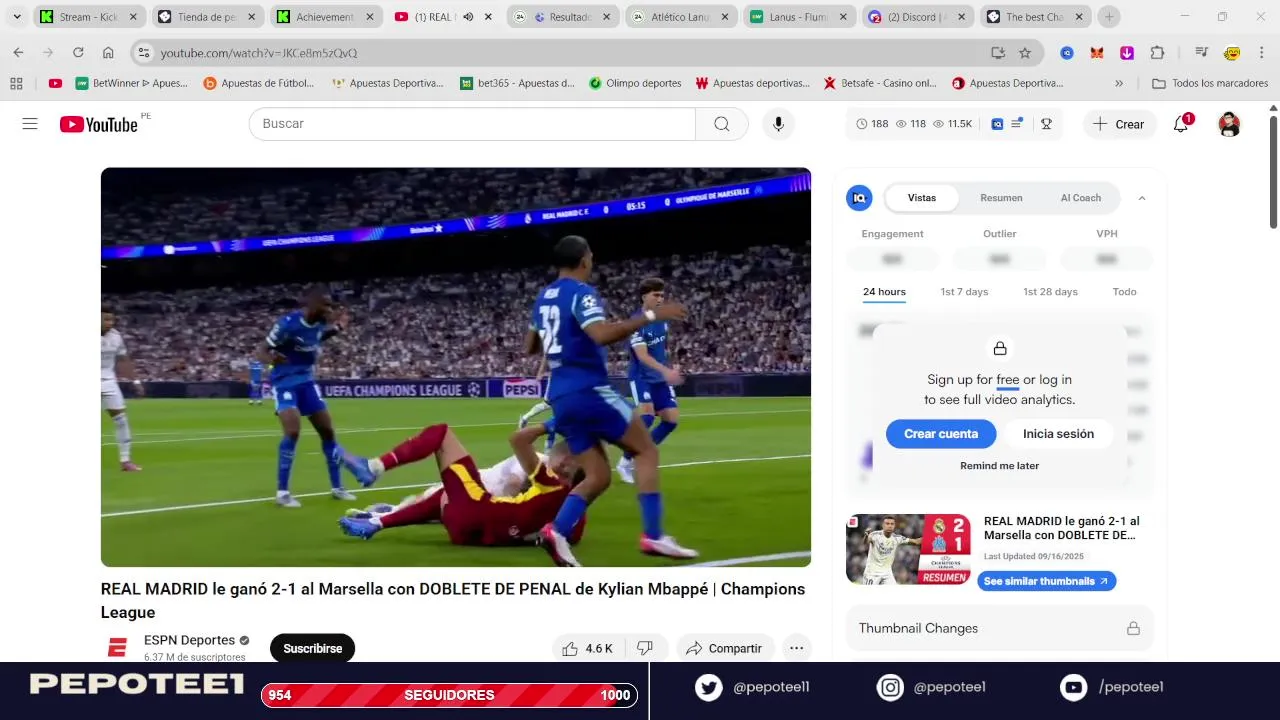Open the bet365 bookmark
The image size is (1280, 720).
(517, 83)
